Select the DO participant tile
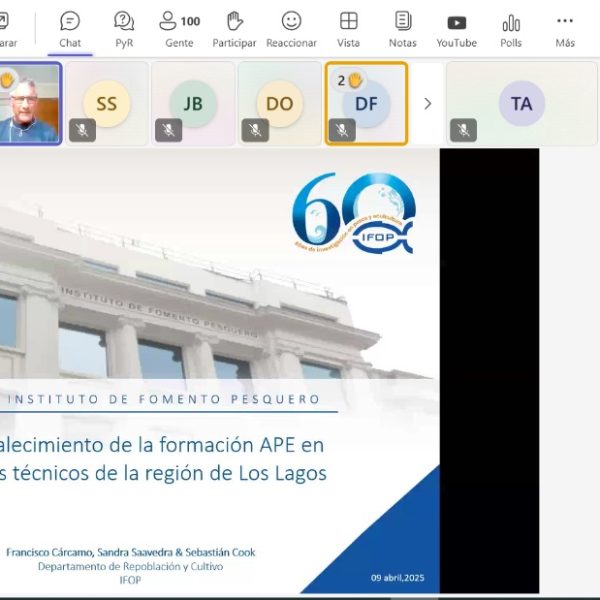Viewport: 600px width, 600px height. click(x=280, y=104)
